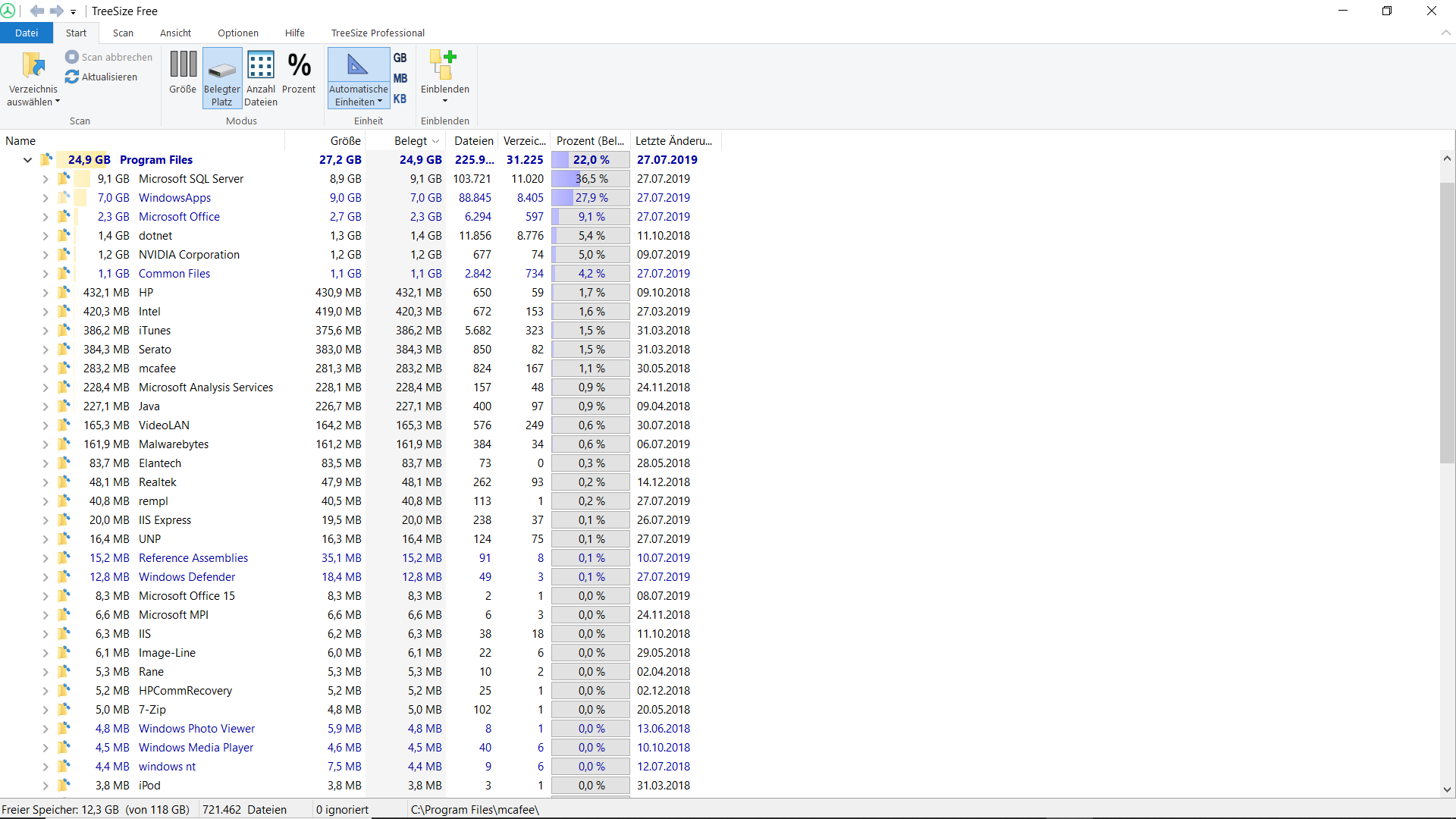Collapse the Program Files tree node
Image resolution: width=1456 pixels, height=819 pixels.
click(27, 160)
